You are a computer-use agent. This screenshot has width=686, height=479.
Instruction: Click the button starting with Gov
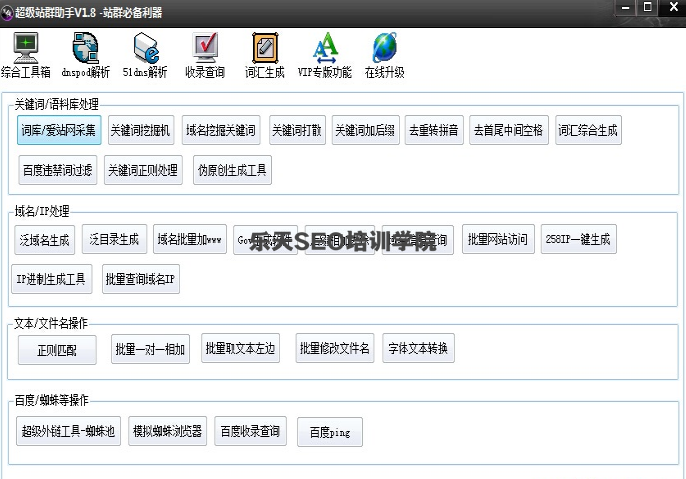pyautogui.click(x=265, y=239)
